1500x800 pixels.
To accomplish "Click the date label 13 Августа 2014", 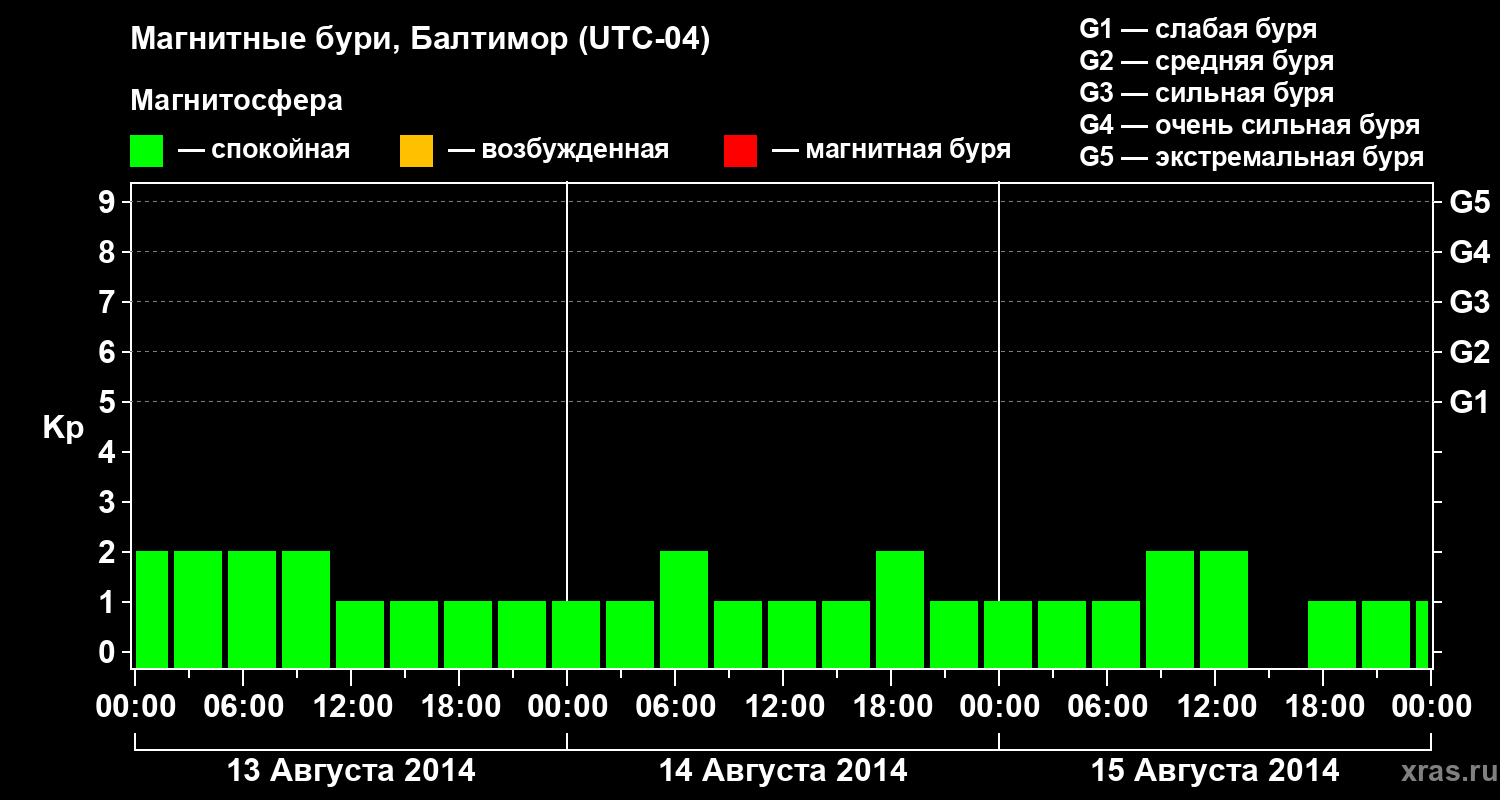I will pyautogui.click(x=351, y=770).
